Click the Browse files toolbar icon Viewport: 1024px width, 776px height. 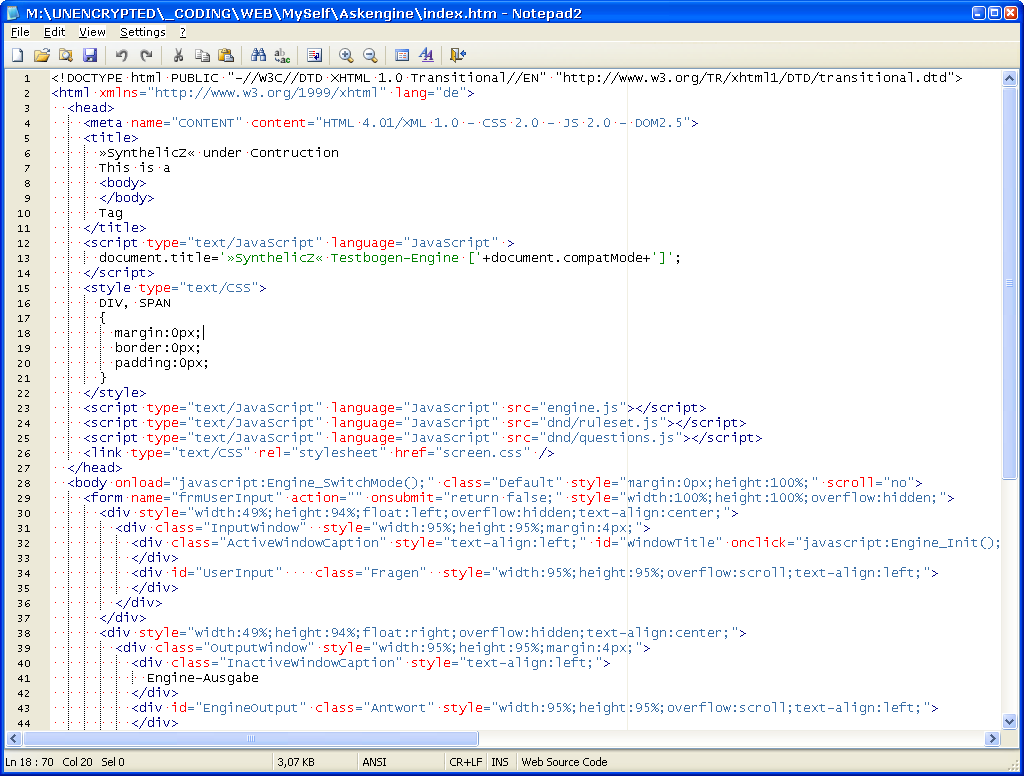66,56
